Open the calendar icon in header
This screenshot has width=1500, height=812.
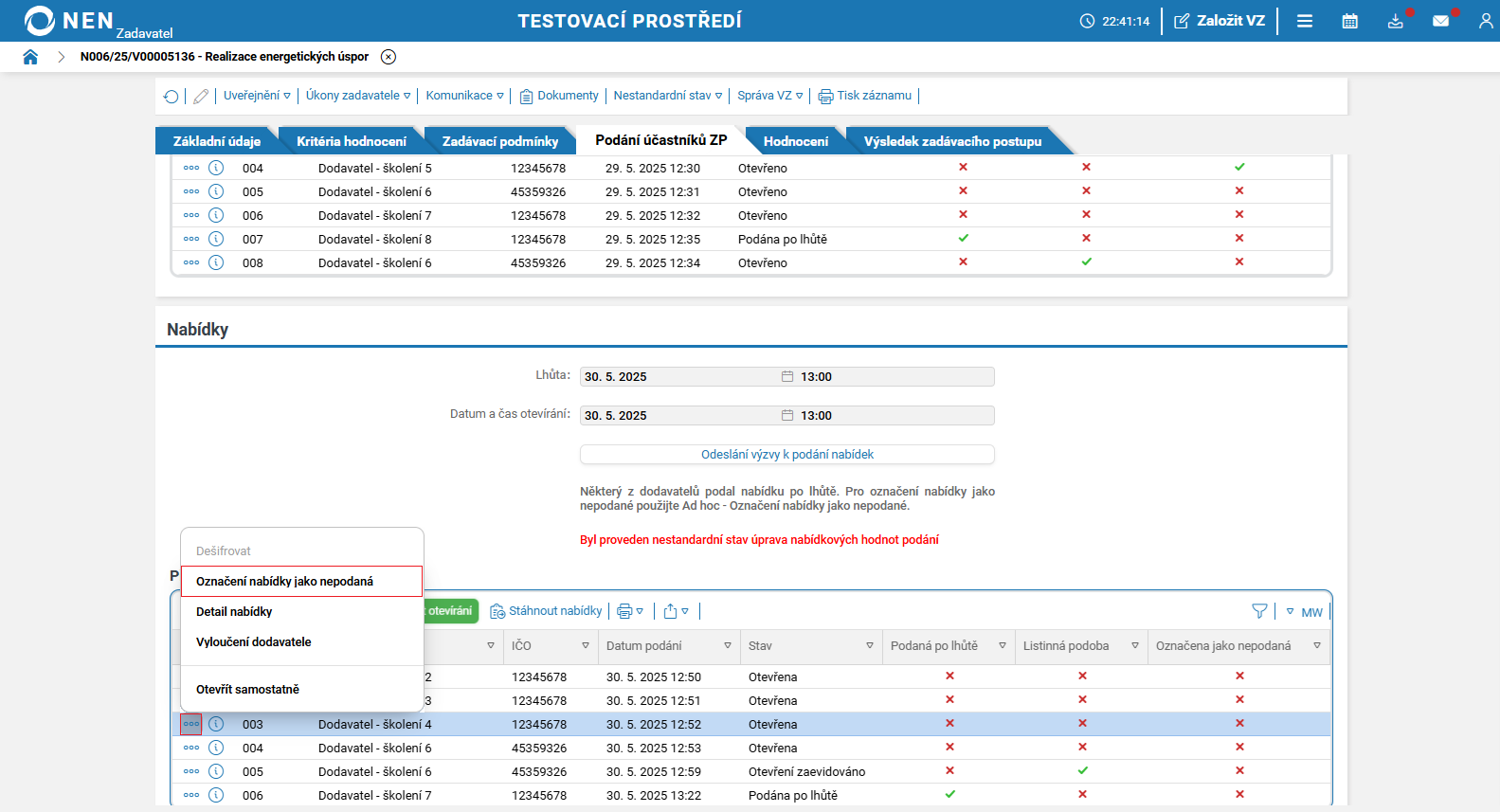tap(1349, 21)
